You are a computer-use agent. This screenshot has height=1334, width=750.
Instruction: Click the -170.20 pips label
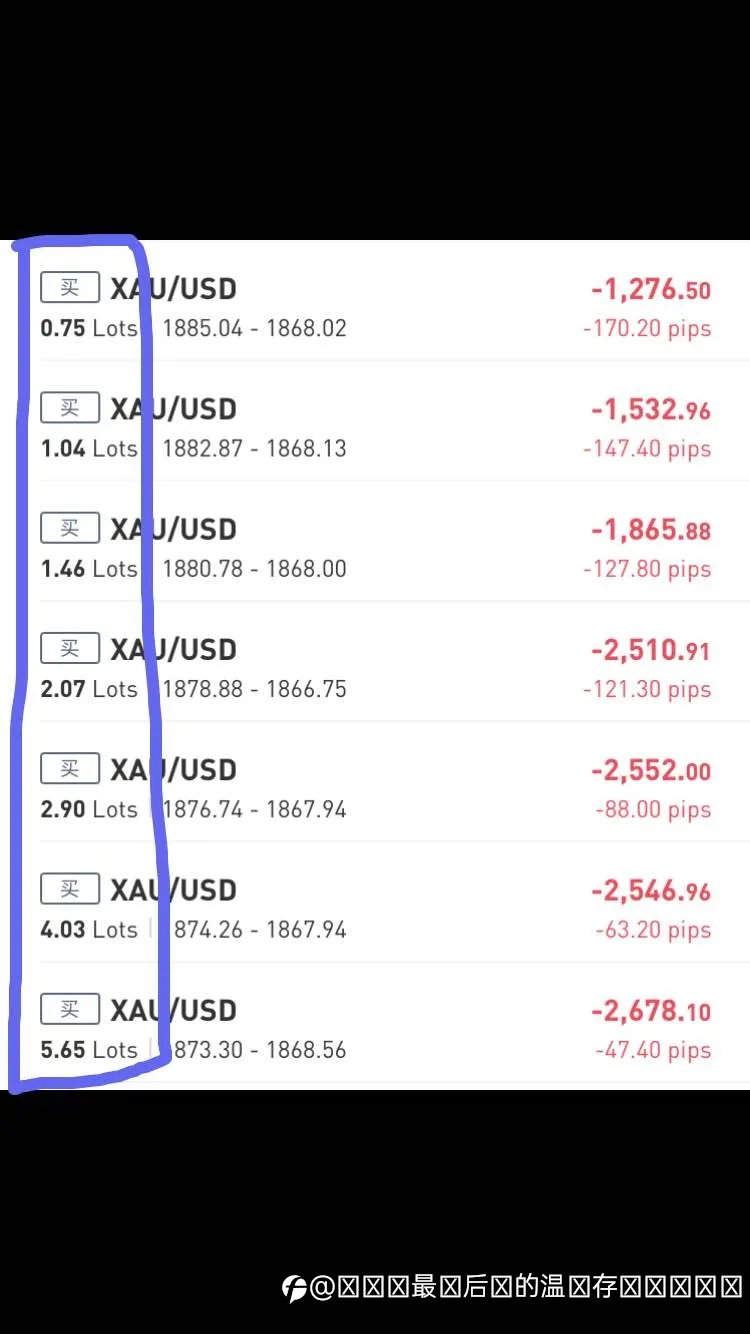point(647,329)
